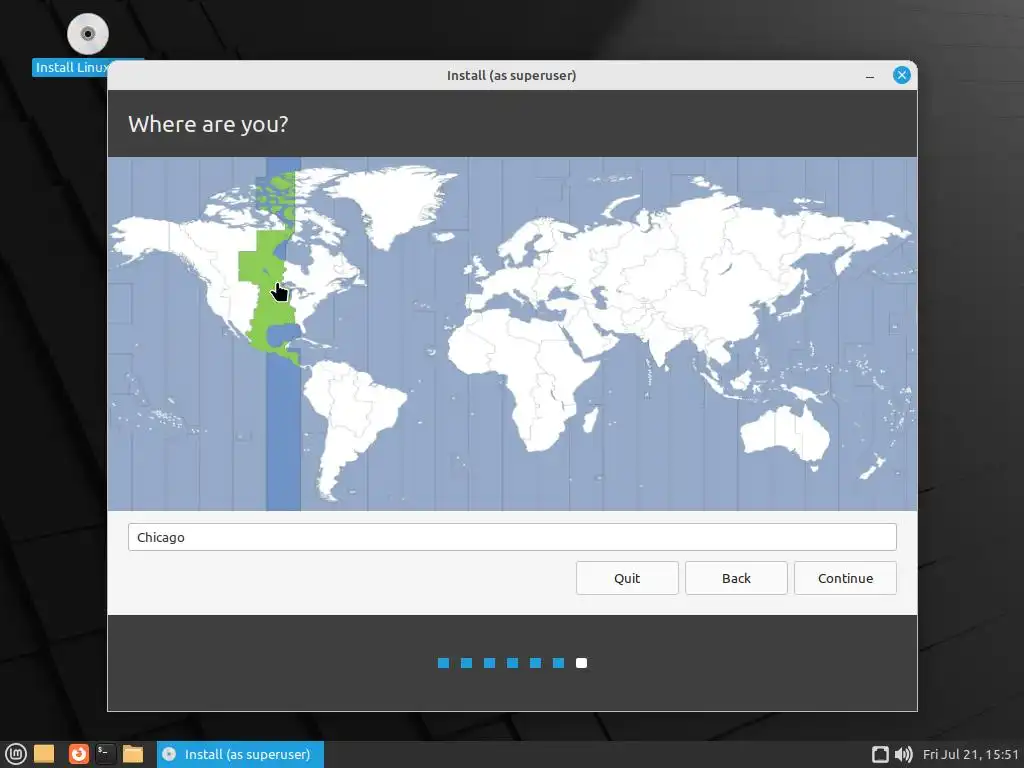
Task: Go back with the Back button
Action: coord(736,578)
